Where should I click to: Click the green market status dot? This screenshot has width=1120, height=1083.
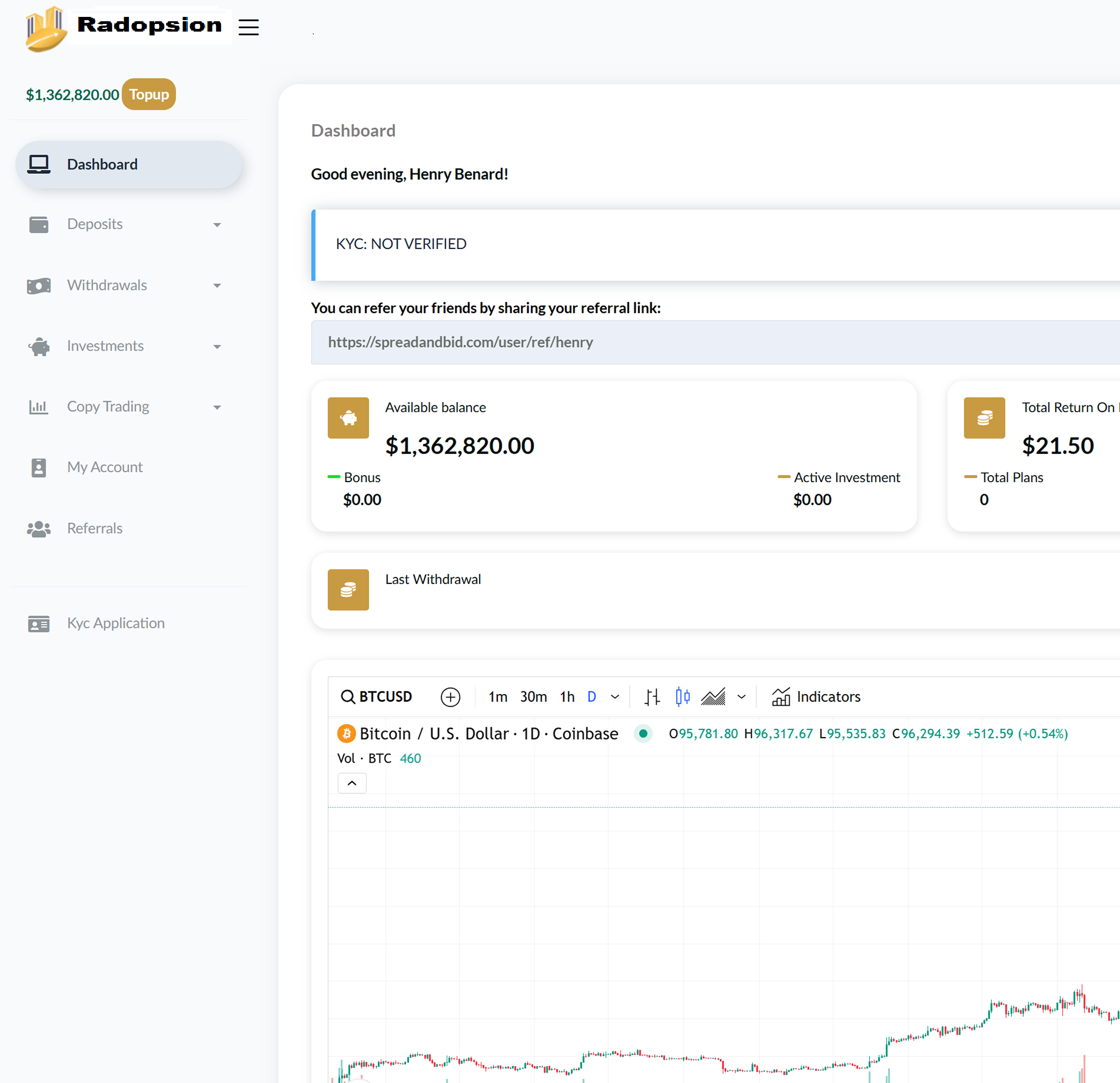(x=643, y=733)
